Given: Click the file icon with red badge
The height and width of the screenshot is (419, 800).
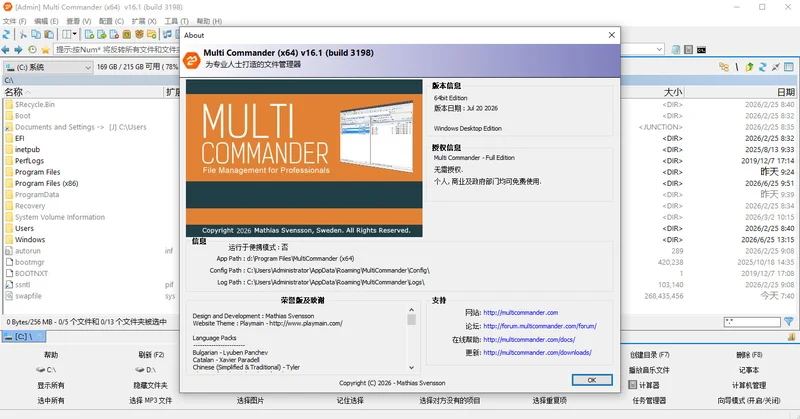Looking at the screenshot, I should tap(114, 35).
